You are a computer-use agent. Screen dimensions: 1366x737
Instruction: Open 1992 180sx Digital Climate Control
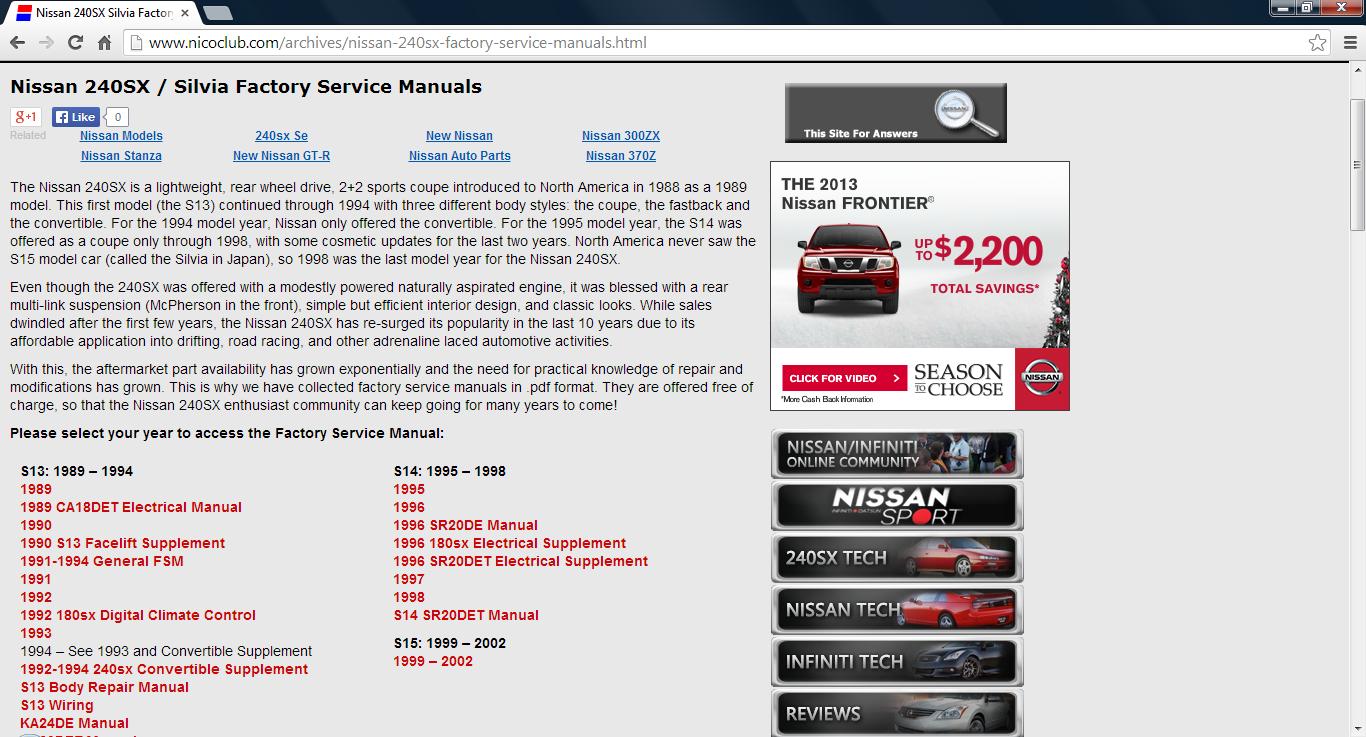(x=138, y=615)
